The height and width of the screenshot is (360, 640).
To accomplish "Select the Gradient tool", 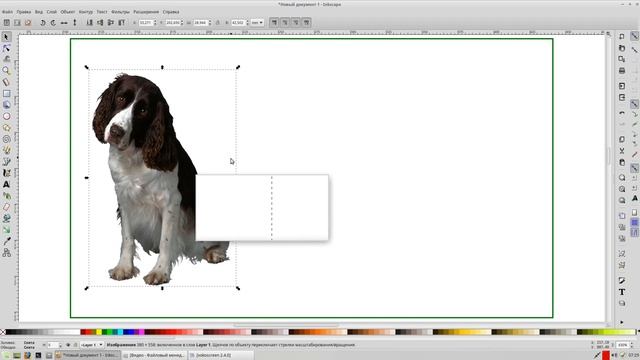I will click(7, 230).
